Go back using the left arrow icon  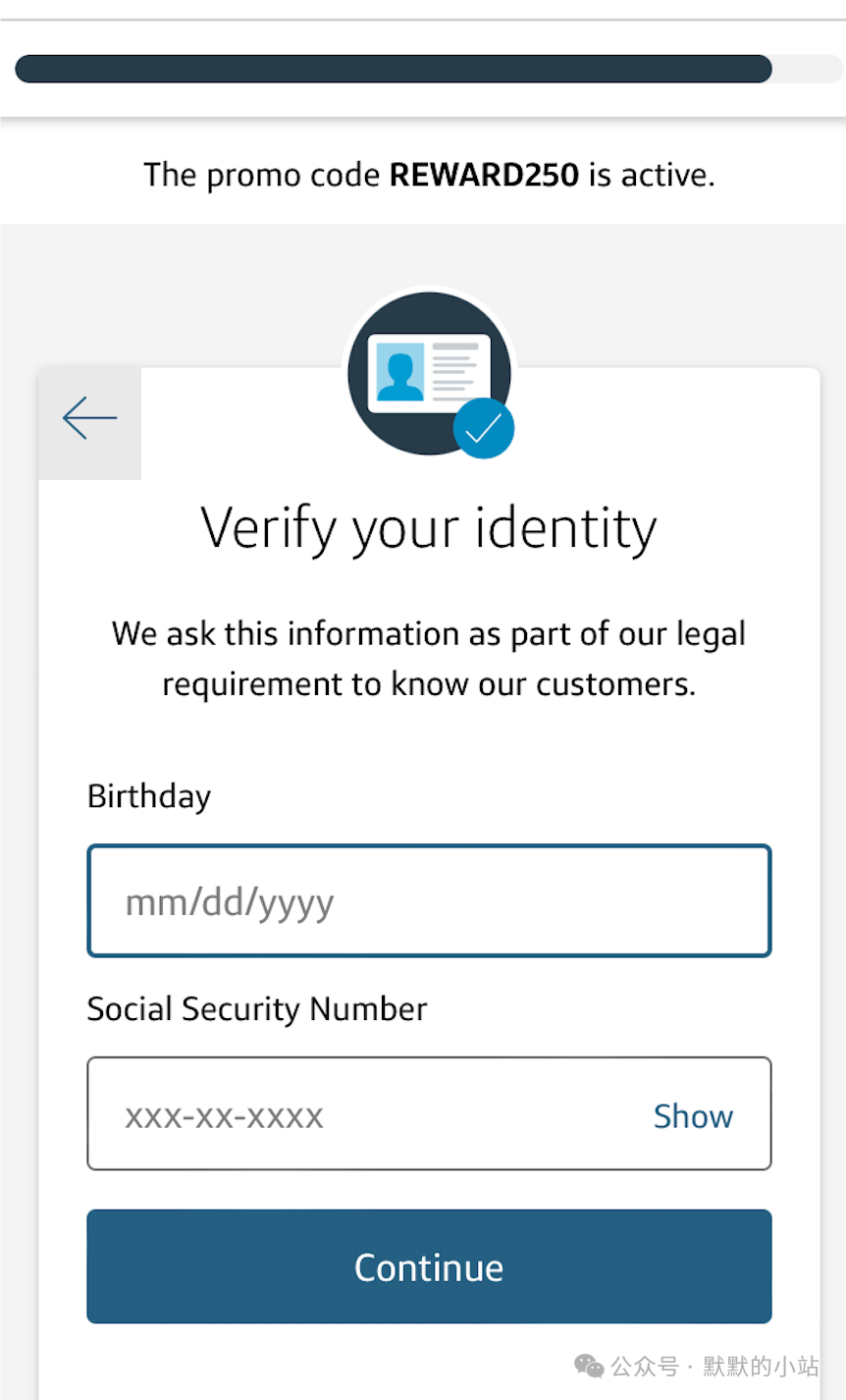tap(90, 419)
